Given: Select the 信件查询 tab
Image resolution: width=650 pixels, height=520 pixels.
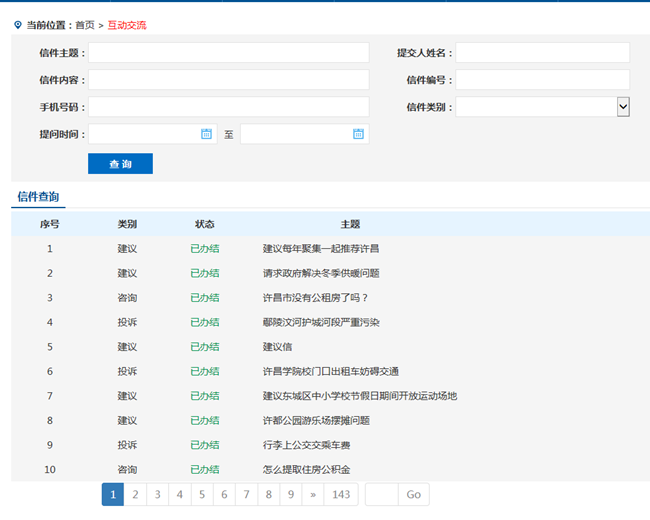Looking at the screenshot, I should [x=38, y=197].
